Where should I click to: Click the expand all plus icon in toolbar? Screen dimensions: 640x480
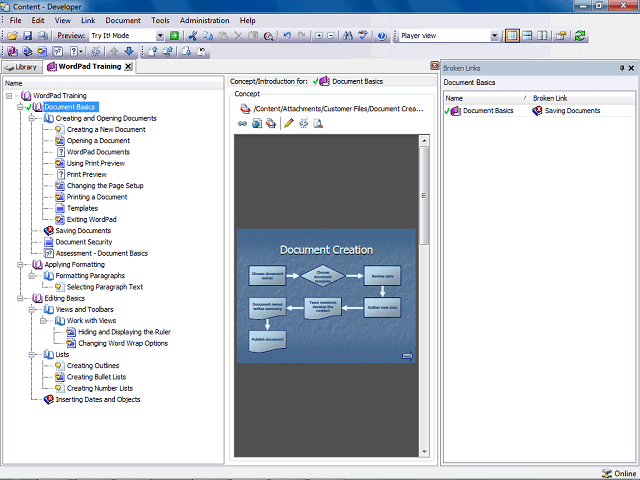(319, 36)
